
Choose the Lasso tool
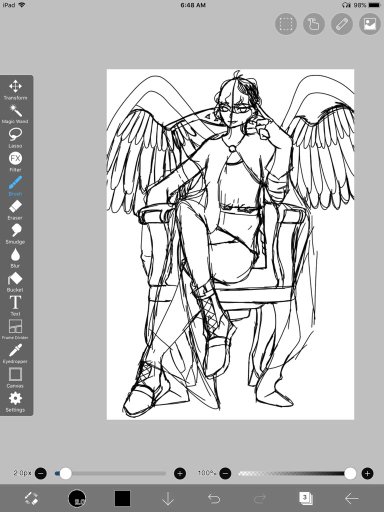15,138
